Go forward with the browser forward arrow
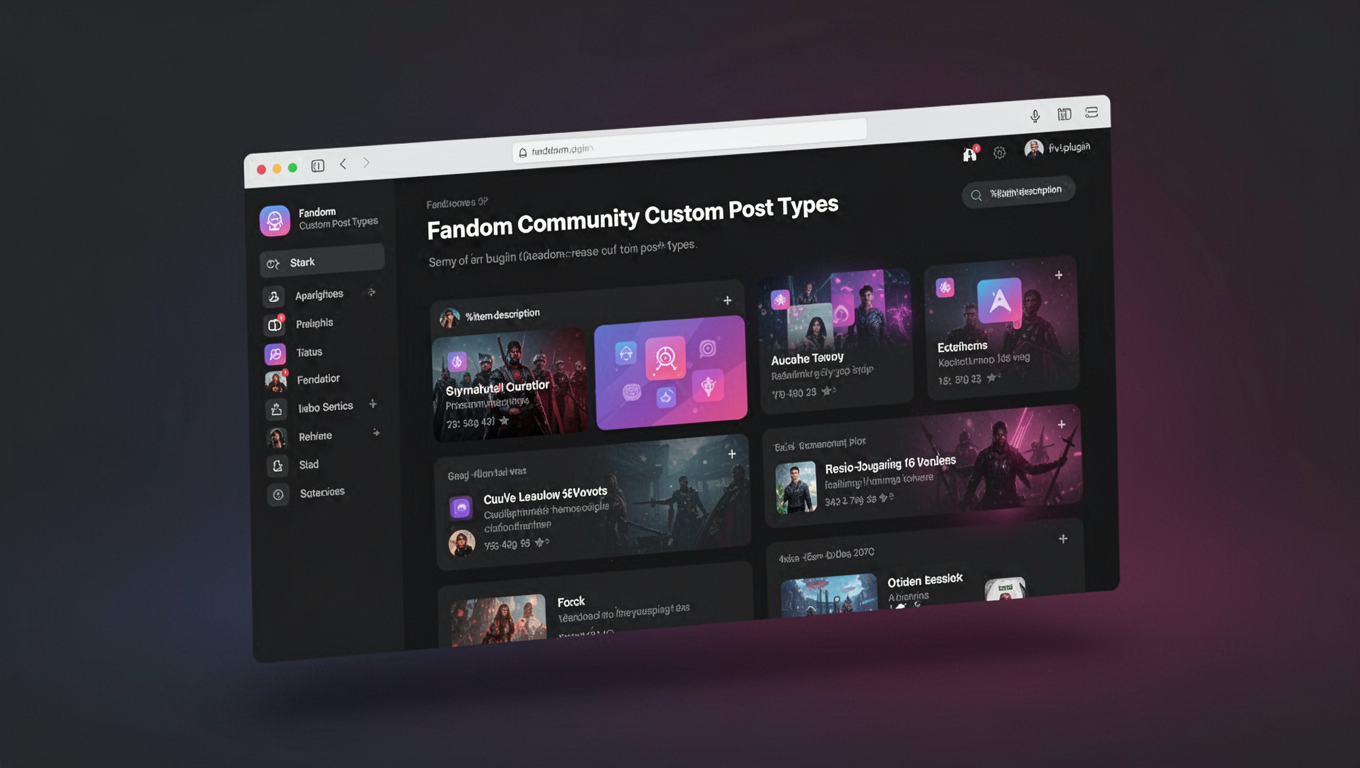The width and height of the screenshot is (1360, 768). click(x=366, y=162)
